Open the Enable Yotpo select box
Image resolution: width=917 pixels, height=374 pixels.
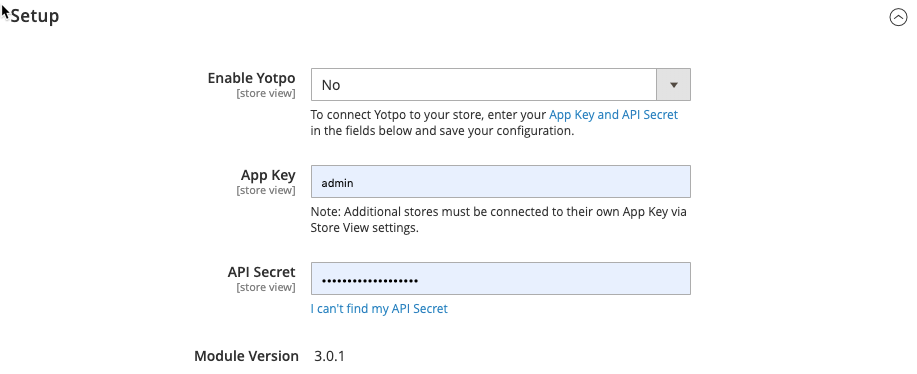500,85
